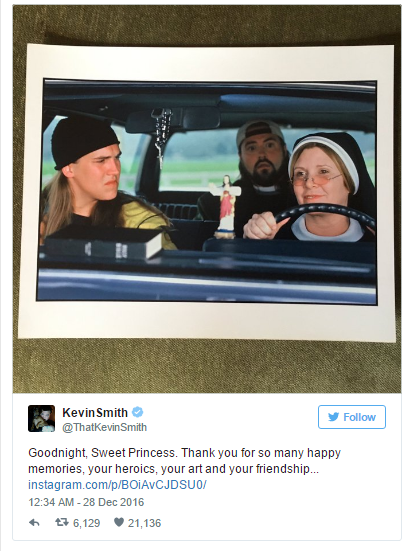
Task: Click the blue verified badge
Action: point(137,412)
